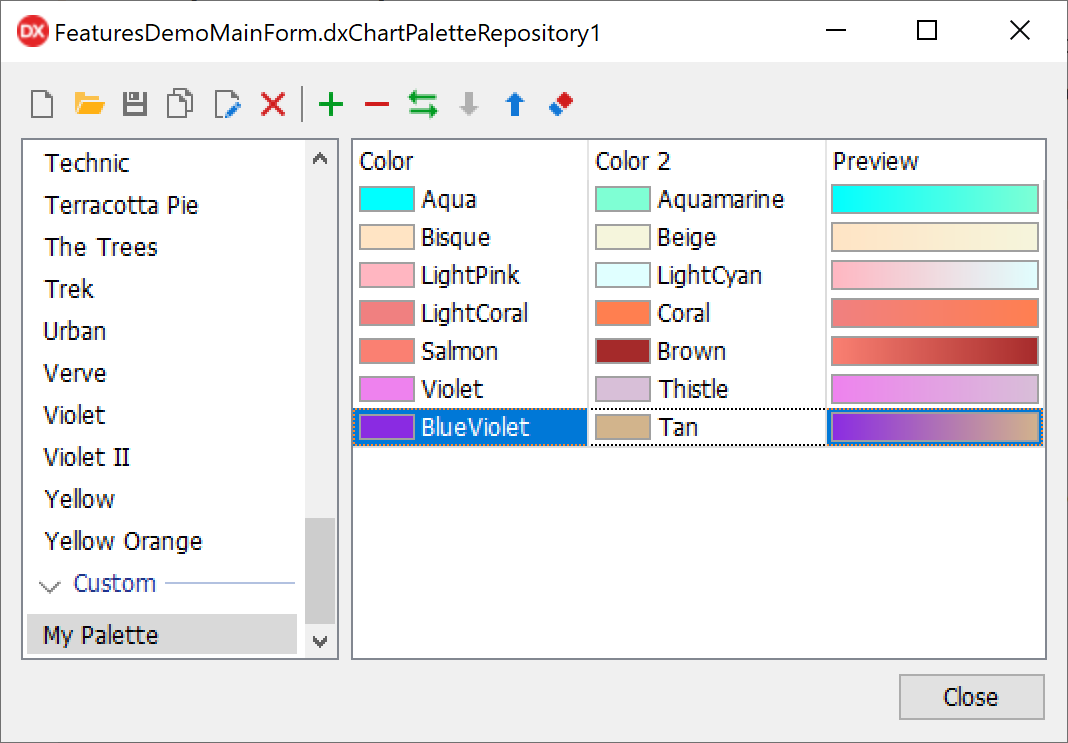Move color up with blue arrow

pyautogui.click(x=515, y=104)
